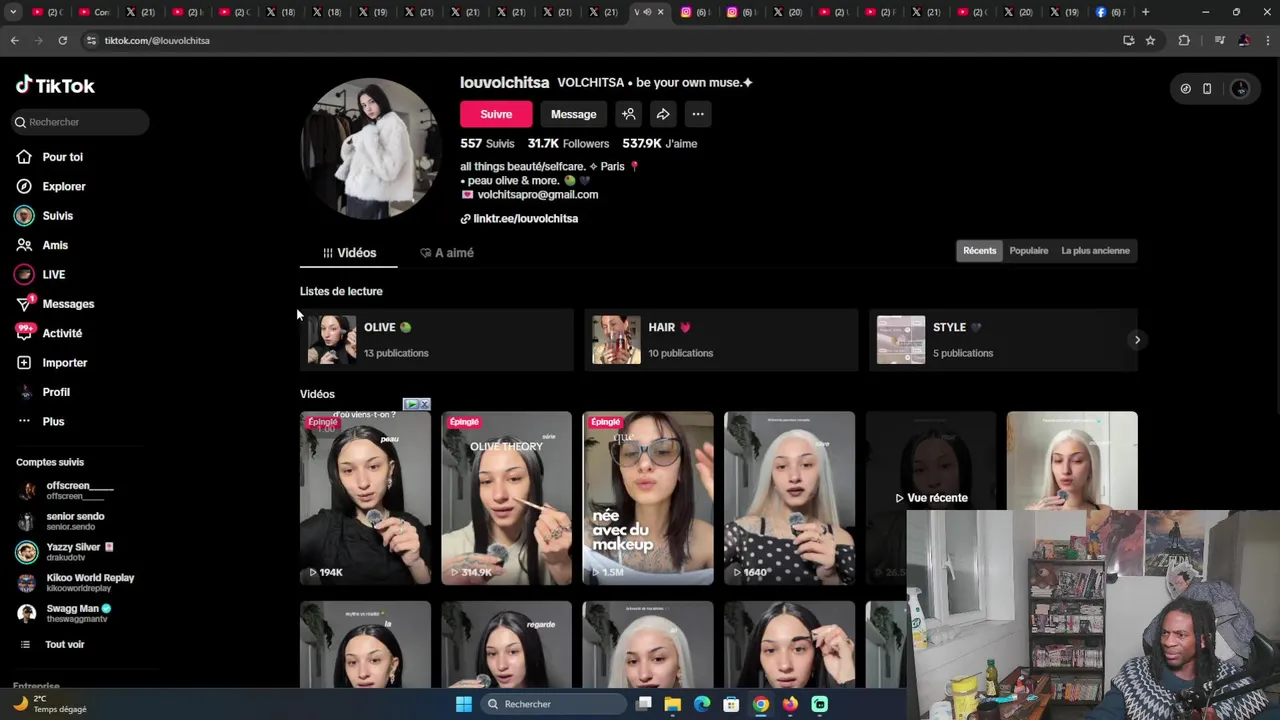Open browser extensions puzzle icon

[x=1184, y=40]
